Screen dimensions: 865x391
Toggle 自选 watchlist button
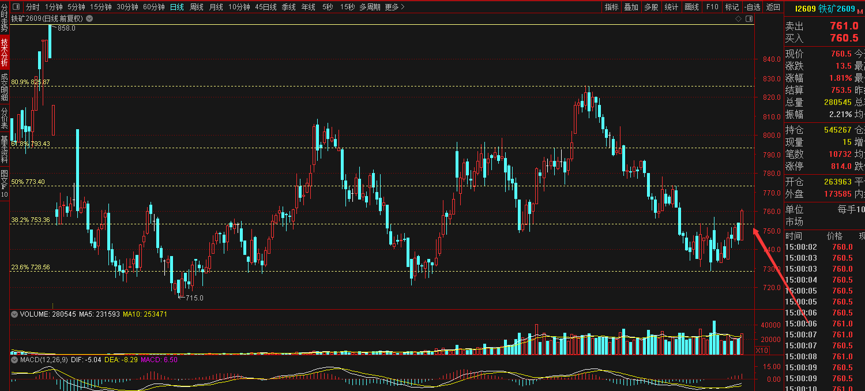pyautogui.click(x=751, y=7)
